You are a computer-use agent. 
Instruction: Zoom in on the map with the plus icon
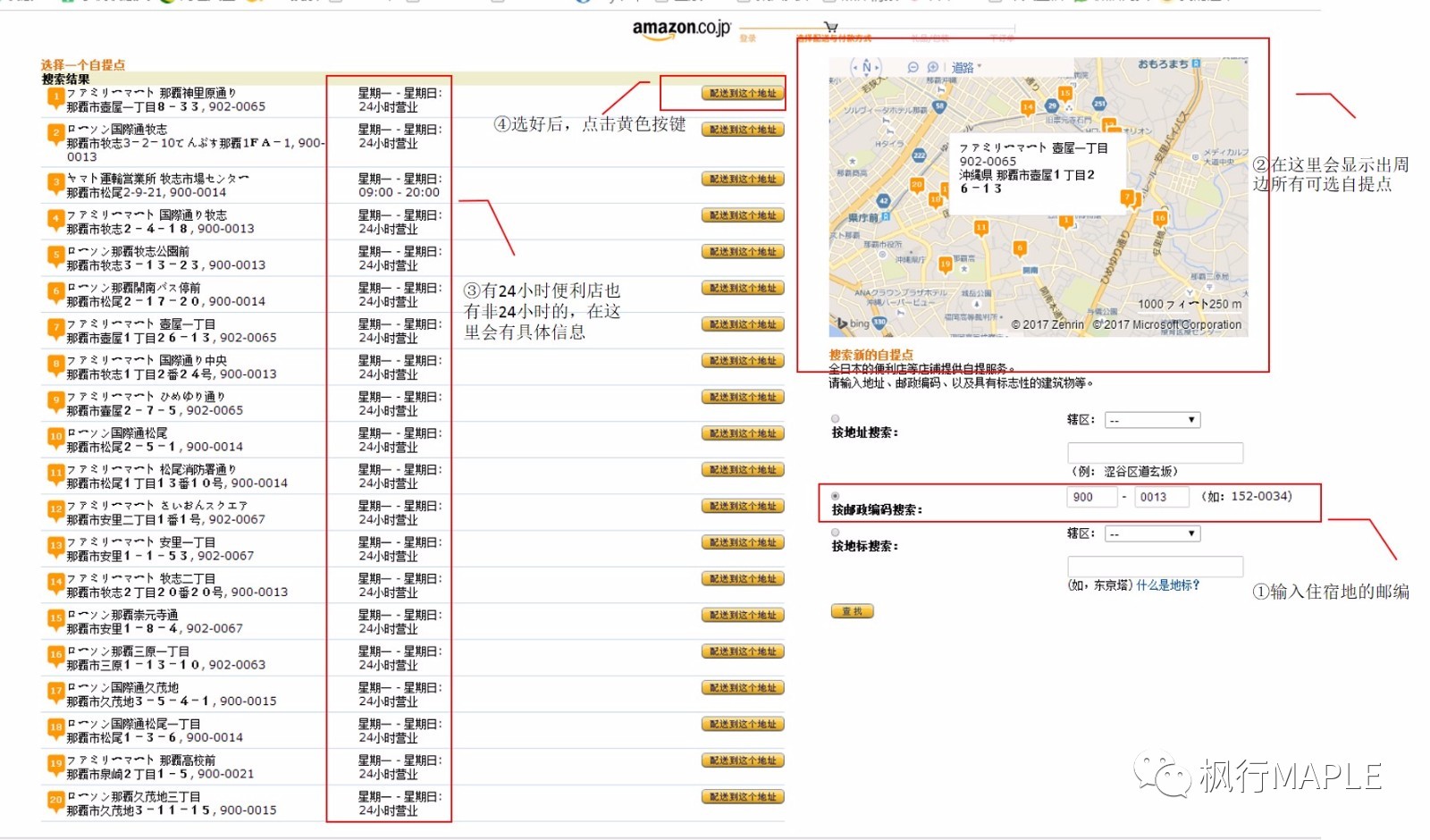coord(933,67)
